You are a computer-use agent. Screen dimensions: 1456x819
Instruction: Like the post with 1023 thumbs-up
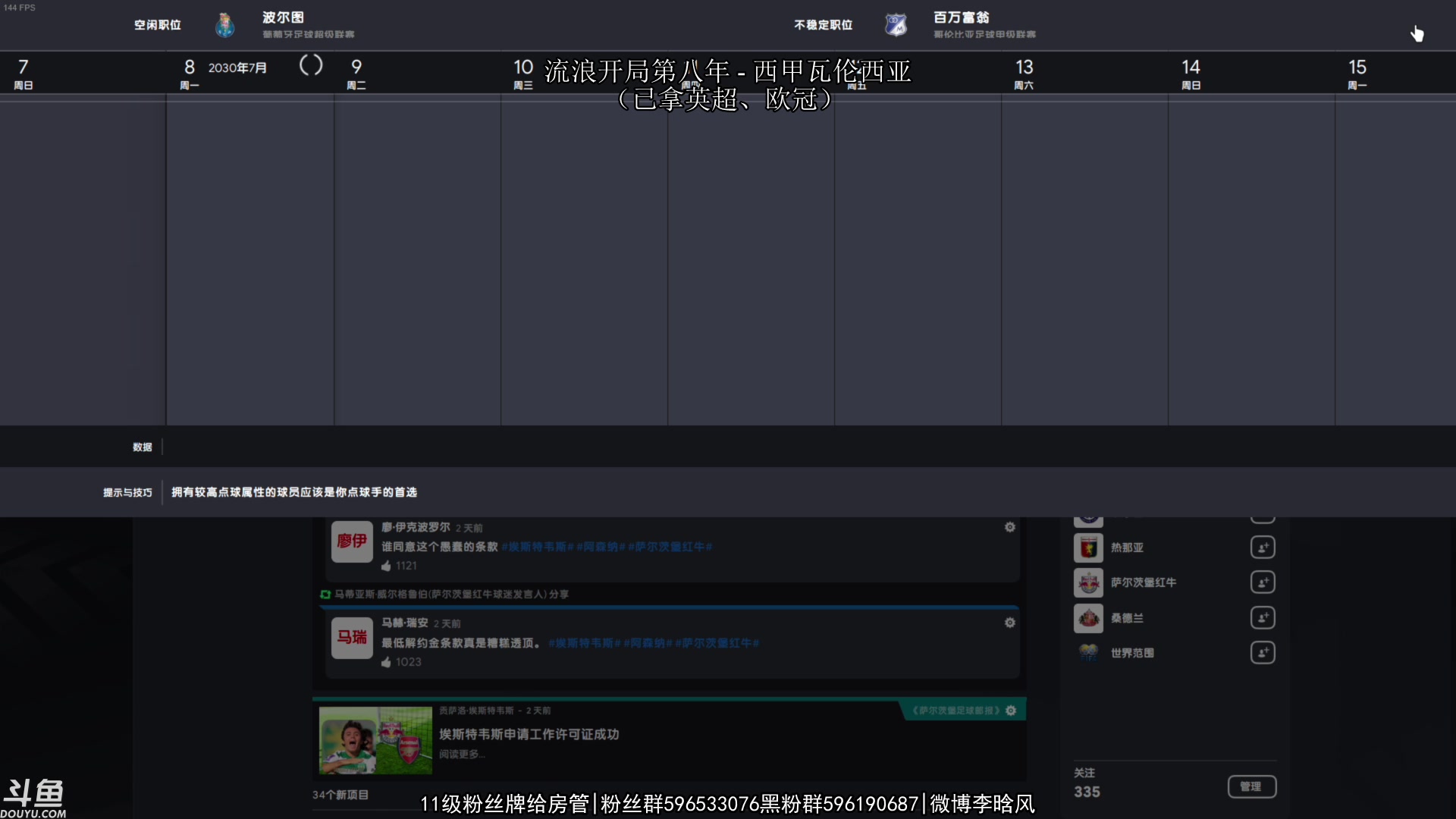[387, 662]
